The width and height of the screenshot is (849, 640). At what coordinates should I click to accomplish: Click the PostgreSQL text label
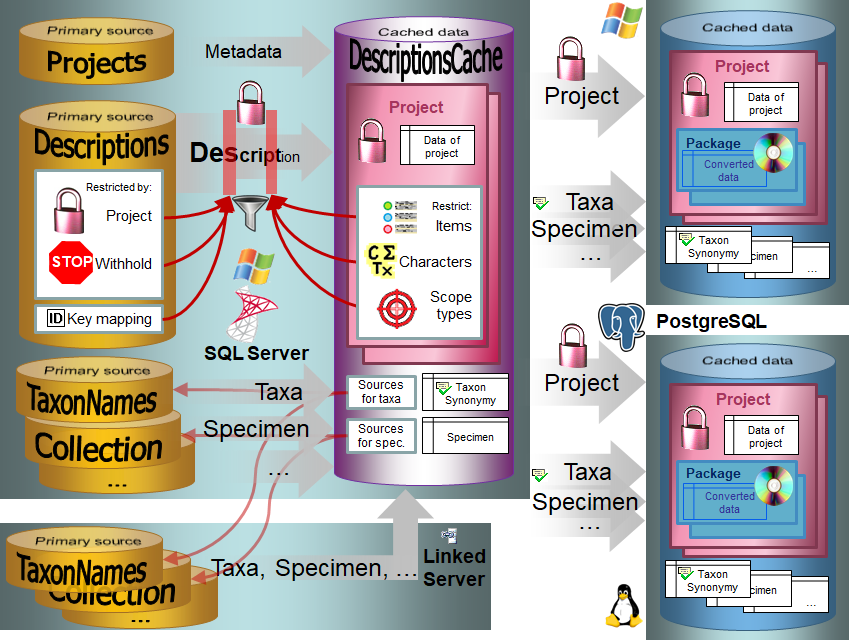coord(711,321)
